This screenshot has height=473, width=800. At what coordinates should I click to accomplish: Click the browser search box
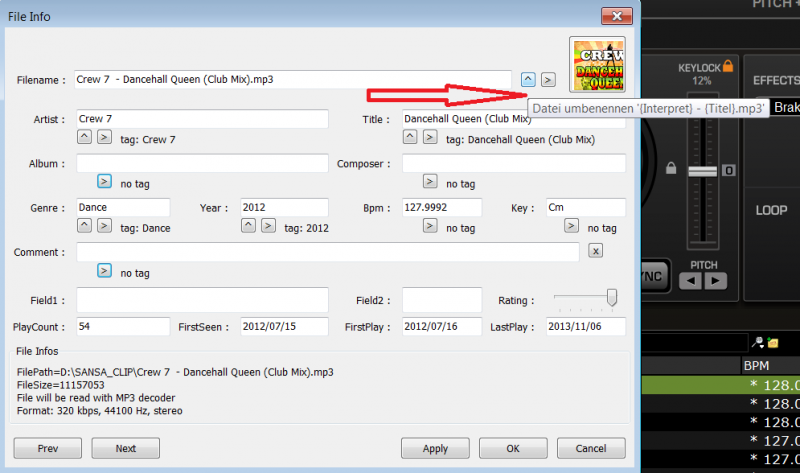coord(695,343)
